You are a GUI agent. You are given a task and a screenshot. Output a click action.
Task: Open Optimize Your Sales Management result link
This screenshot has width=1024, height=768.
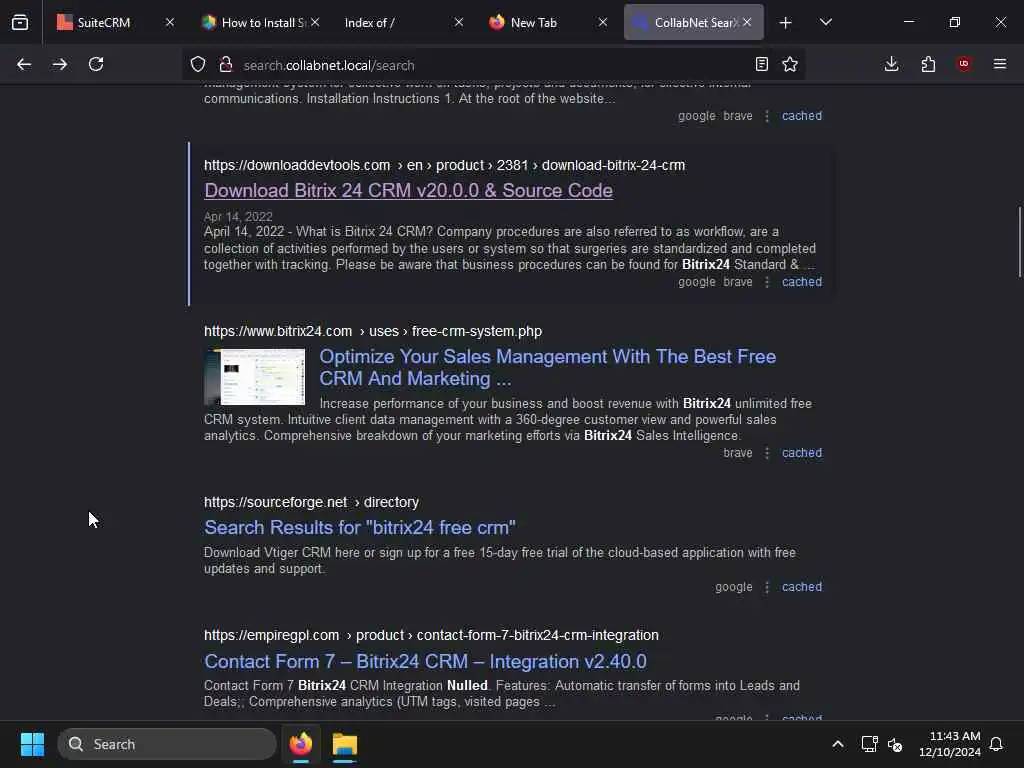(x=547, y=368)
